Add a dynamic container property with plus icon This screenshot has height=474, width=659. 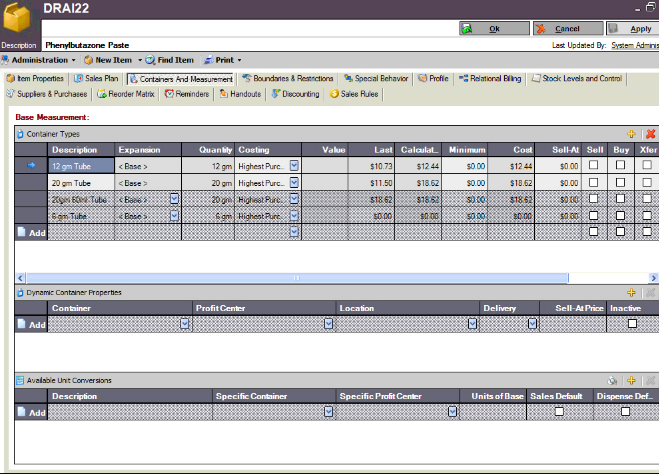tap(631, 292)
